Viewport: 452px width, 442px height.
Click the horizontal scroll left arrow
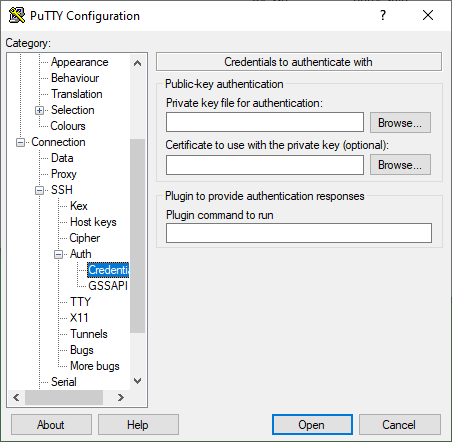[x=16, y=397]
